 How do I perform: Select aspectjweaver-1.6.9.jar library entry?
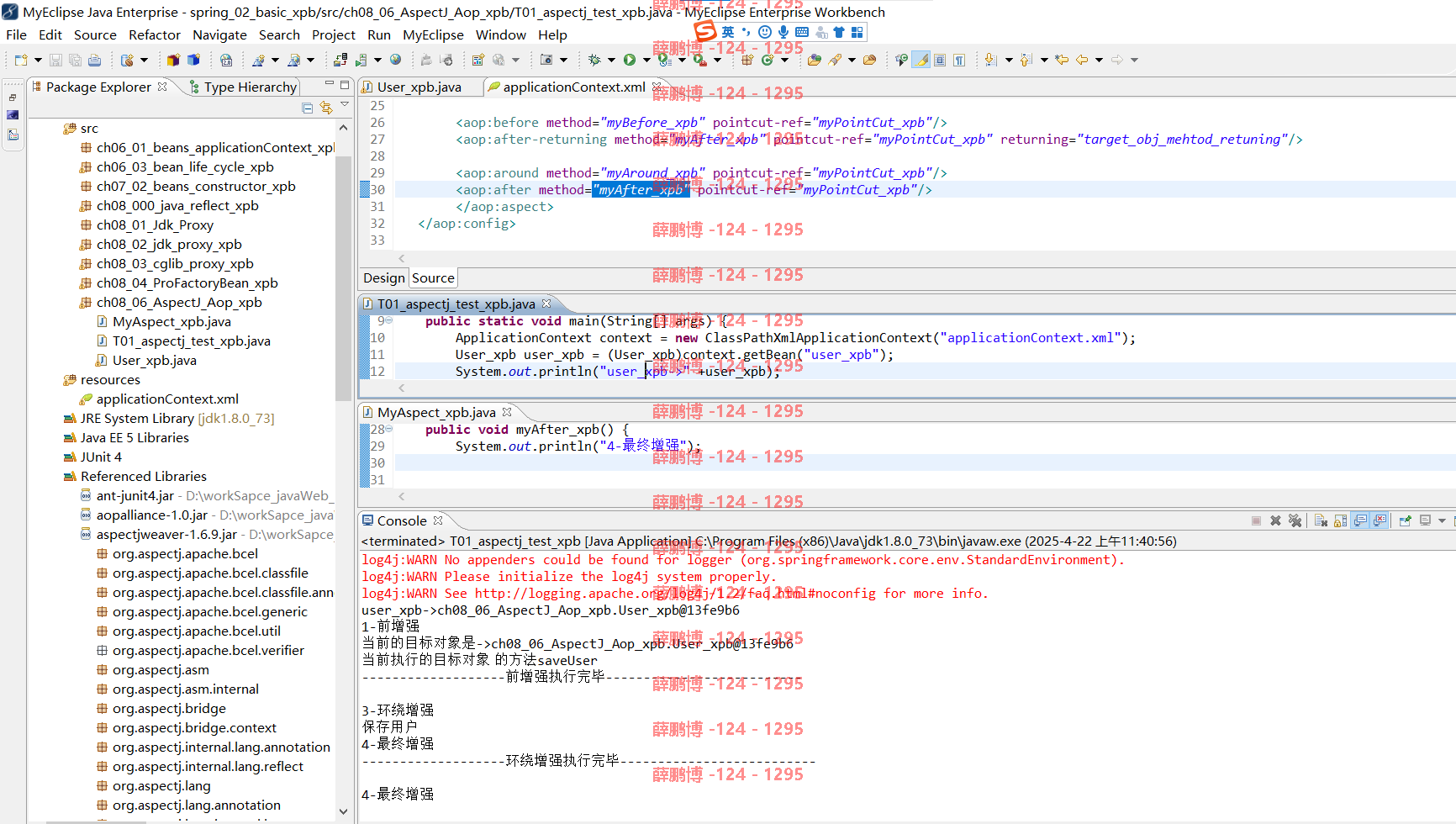207,534
